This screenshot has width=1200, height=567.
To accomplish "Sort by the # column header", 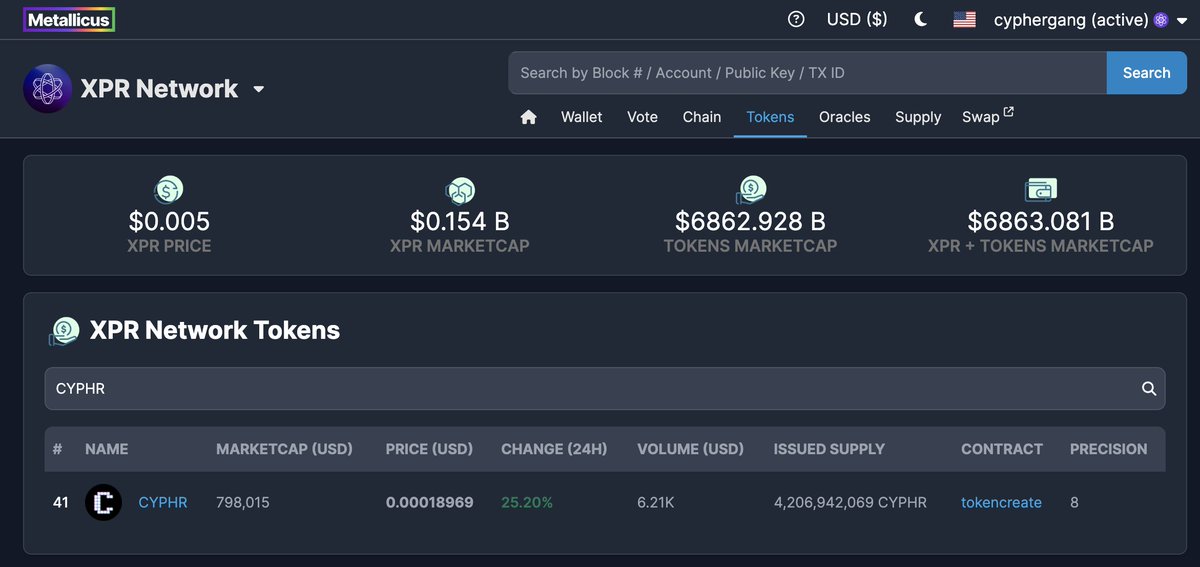I will pos(57,449).
